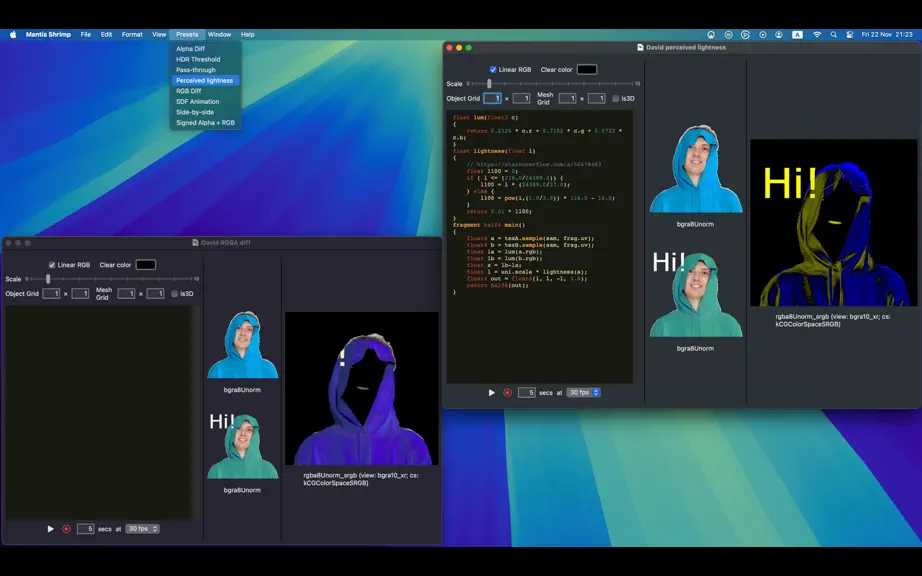
Task: Open 30 fps dropdown in perceived lightness window
Action: (583, 393)
